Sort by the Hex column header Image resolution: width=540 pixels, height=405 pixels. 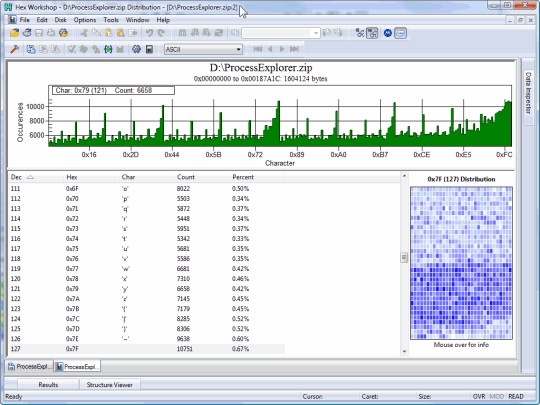click(x=91, y=177)
